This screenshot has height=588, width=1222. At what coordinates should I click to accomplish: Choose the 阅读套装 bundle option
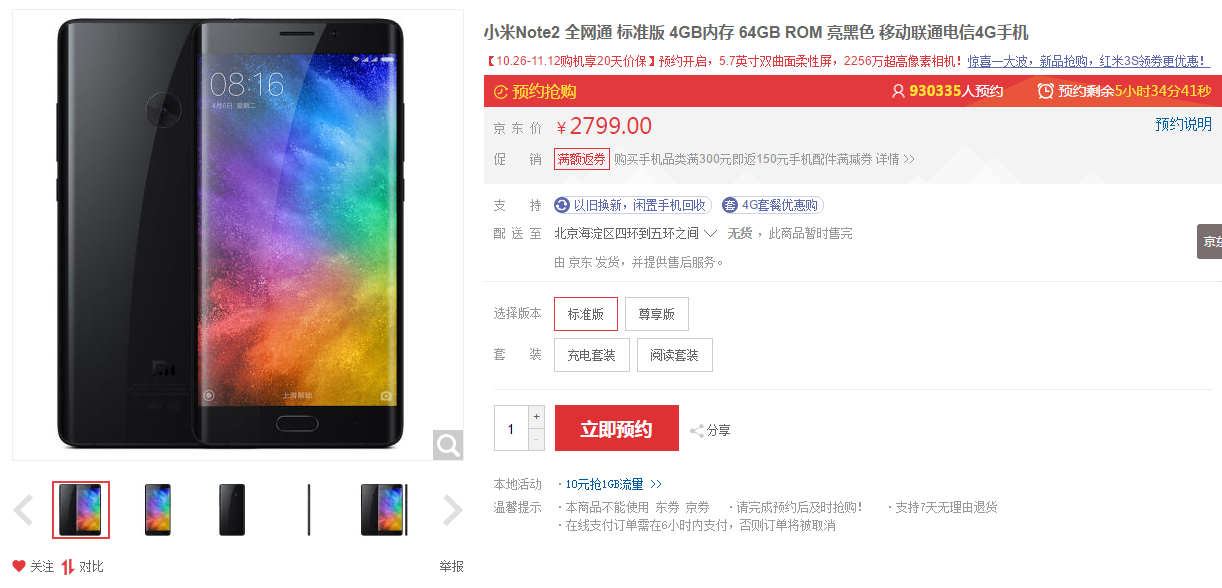675,355
